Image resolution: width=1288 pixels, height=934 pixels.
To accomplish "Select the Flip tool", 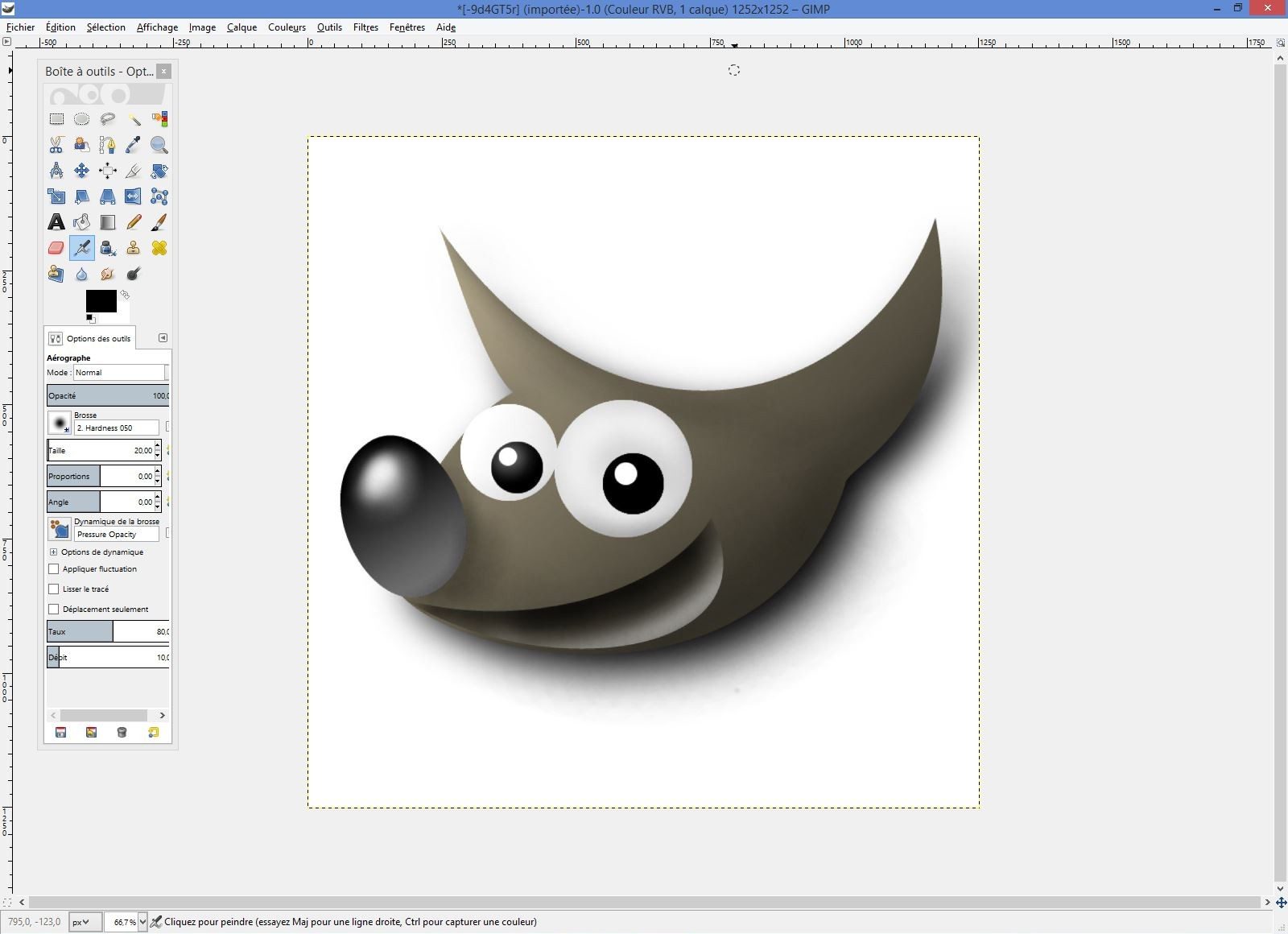I will [x=134, y=196].
